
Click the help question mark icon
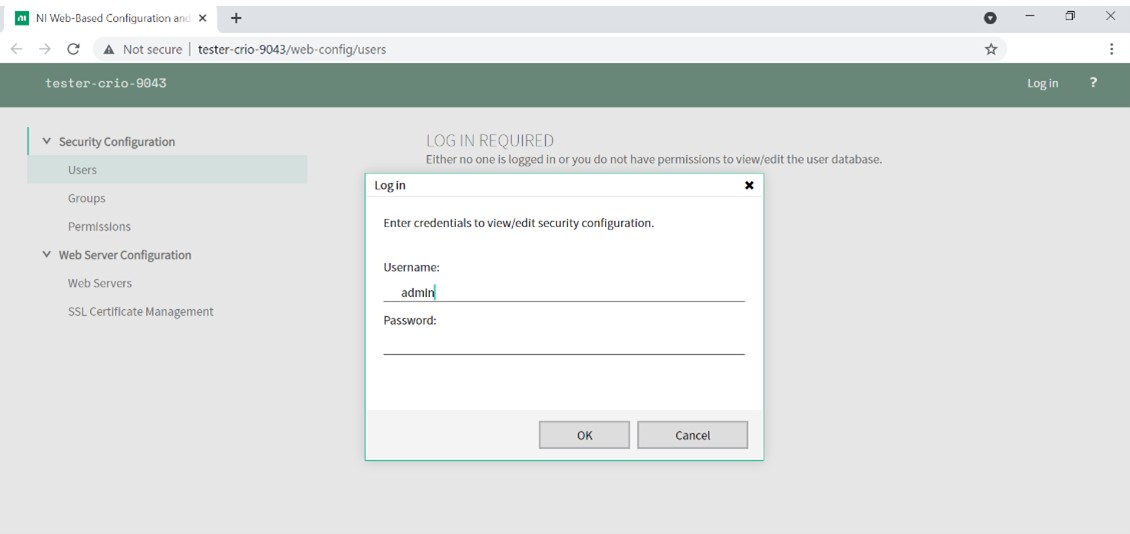tap(1093, 83)
